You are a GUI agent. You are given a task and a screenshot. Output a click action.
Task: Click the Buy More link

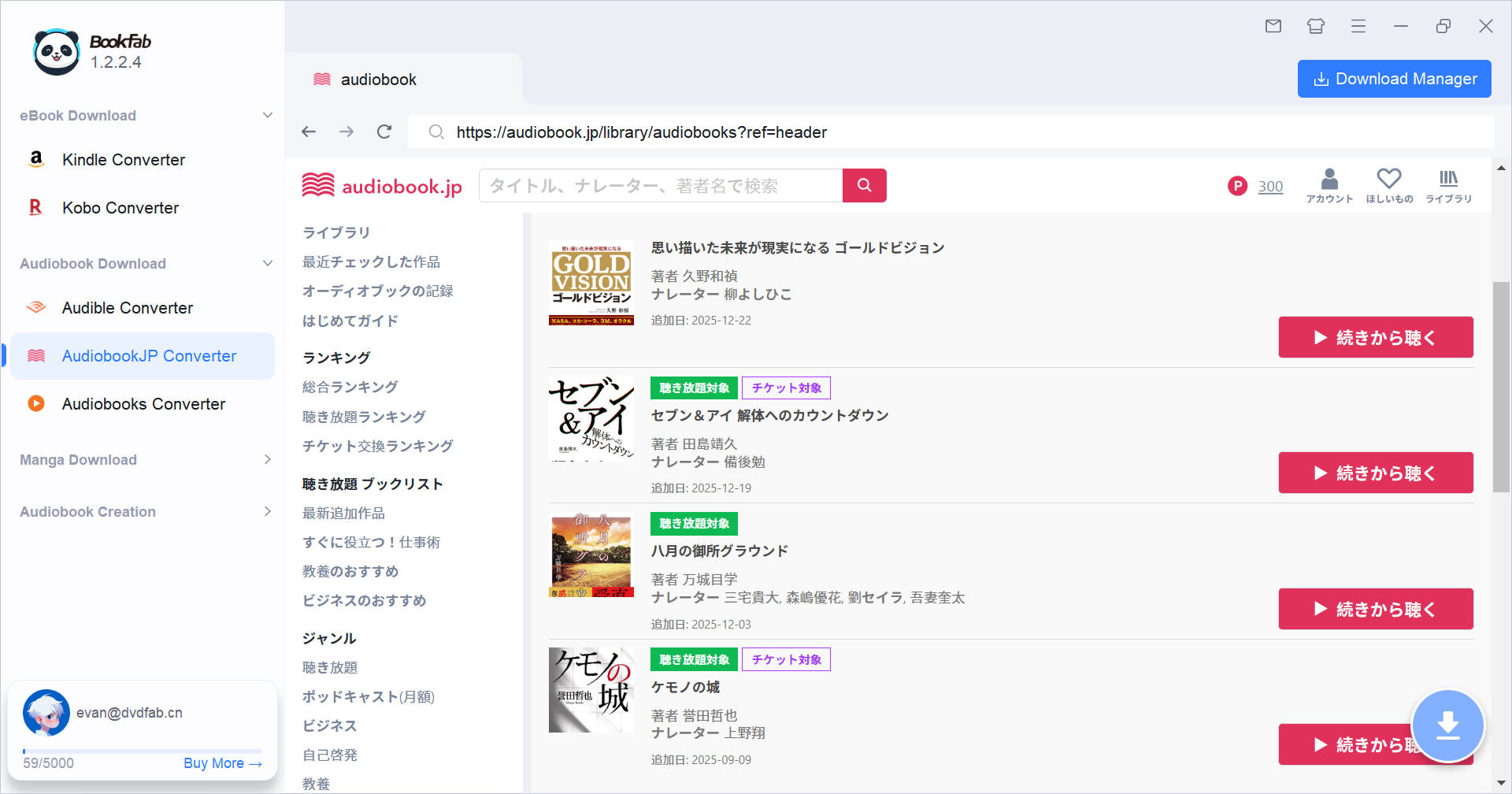223,762
